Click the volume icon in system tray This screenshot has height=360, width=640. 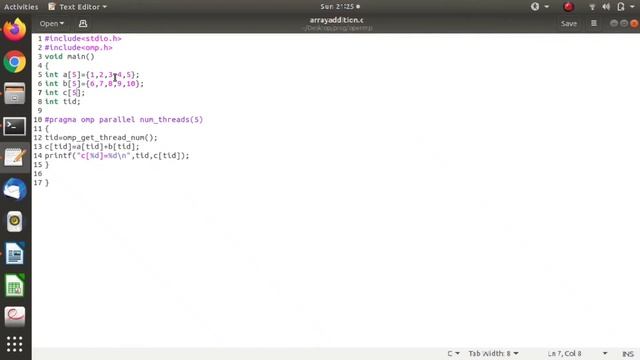coord(606,7)
